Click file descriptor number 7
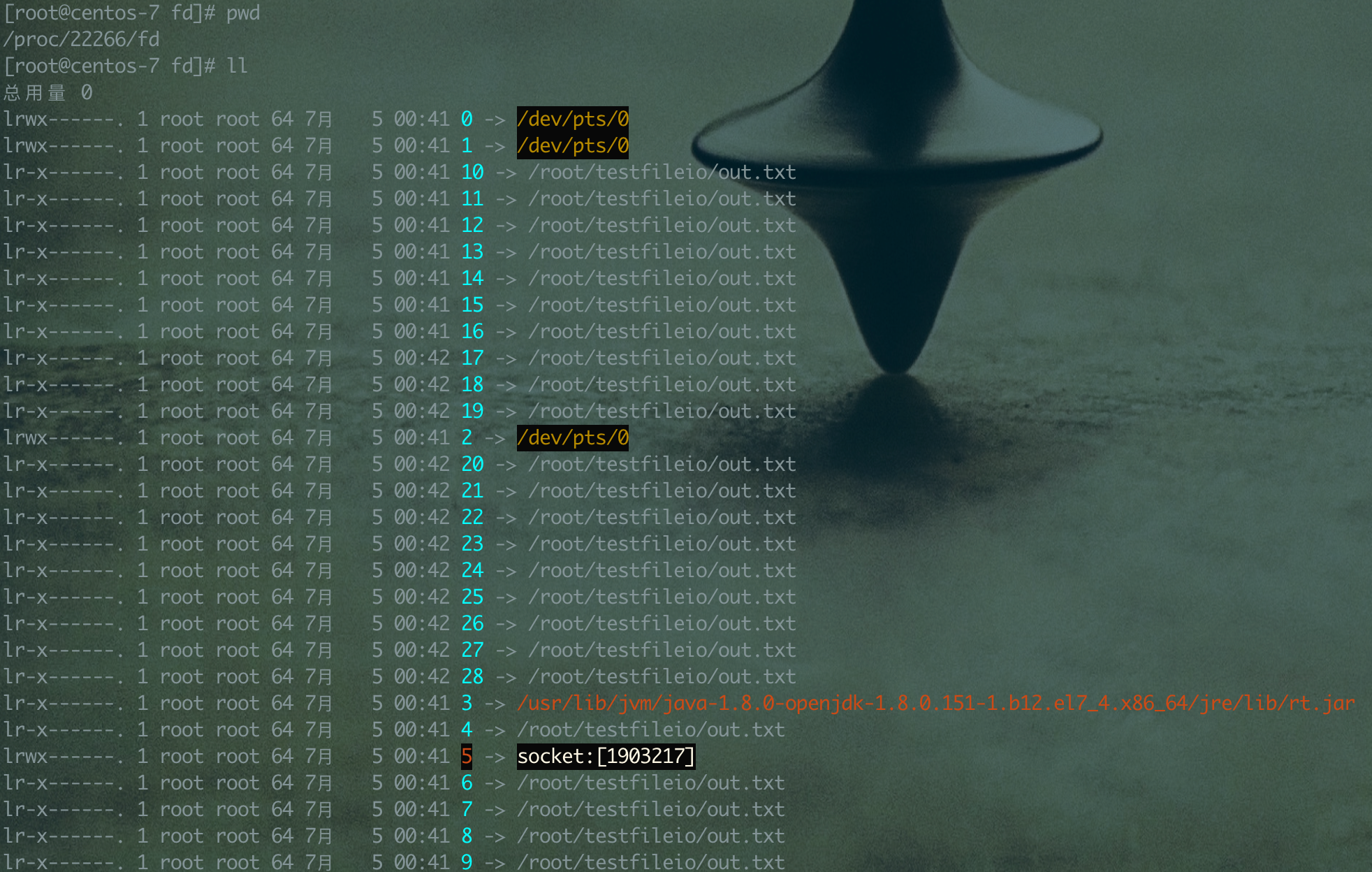The image size is (1372, 872). pyautogui.click(x=467, y=809)
